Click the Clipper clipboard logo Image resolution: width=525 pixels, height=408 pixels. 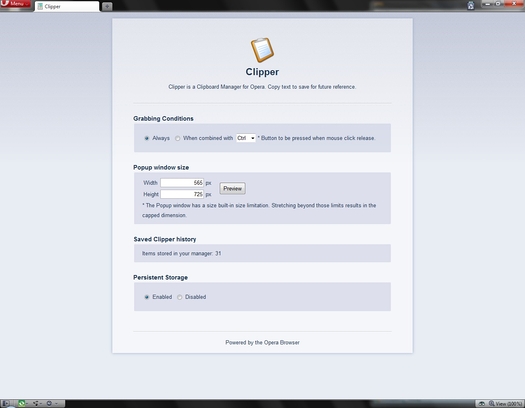(x=262, y=50)
